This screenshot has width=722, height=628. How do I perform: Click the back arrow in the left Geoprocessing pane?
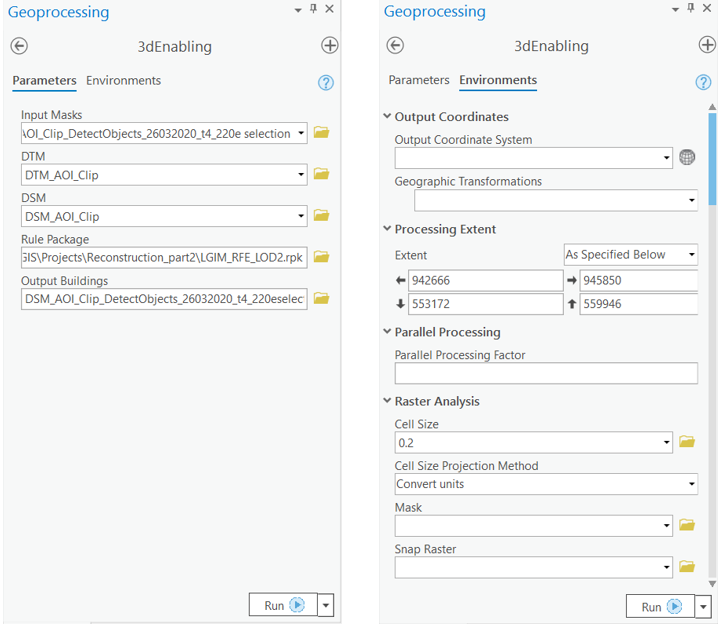(x=19, y=46)
